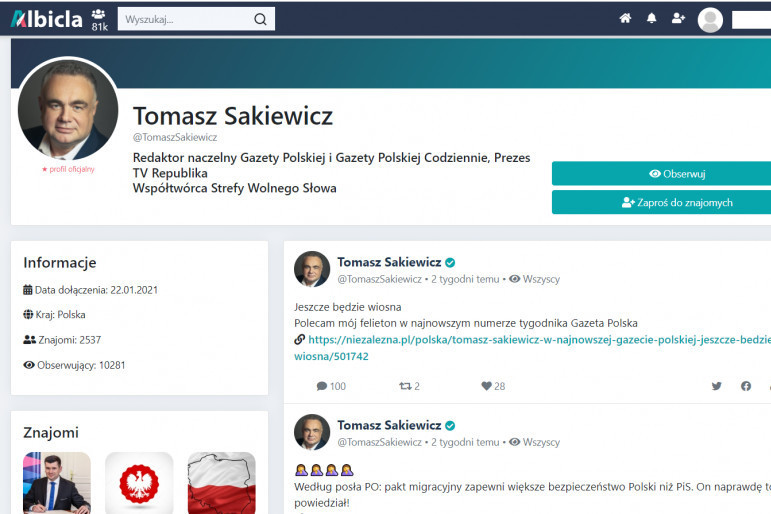
Task: Open the eagle emblem friend thumbnail
Action: [x=139, y=483]
